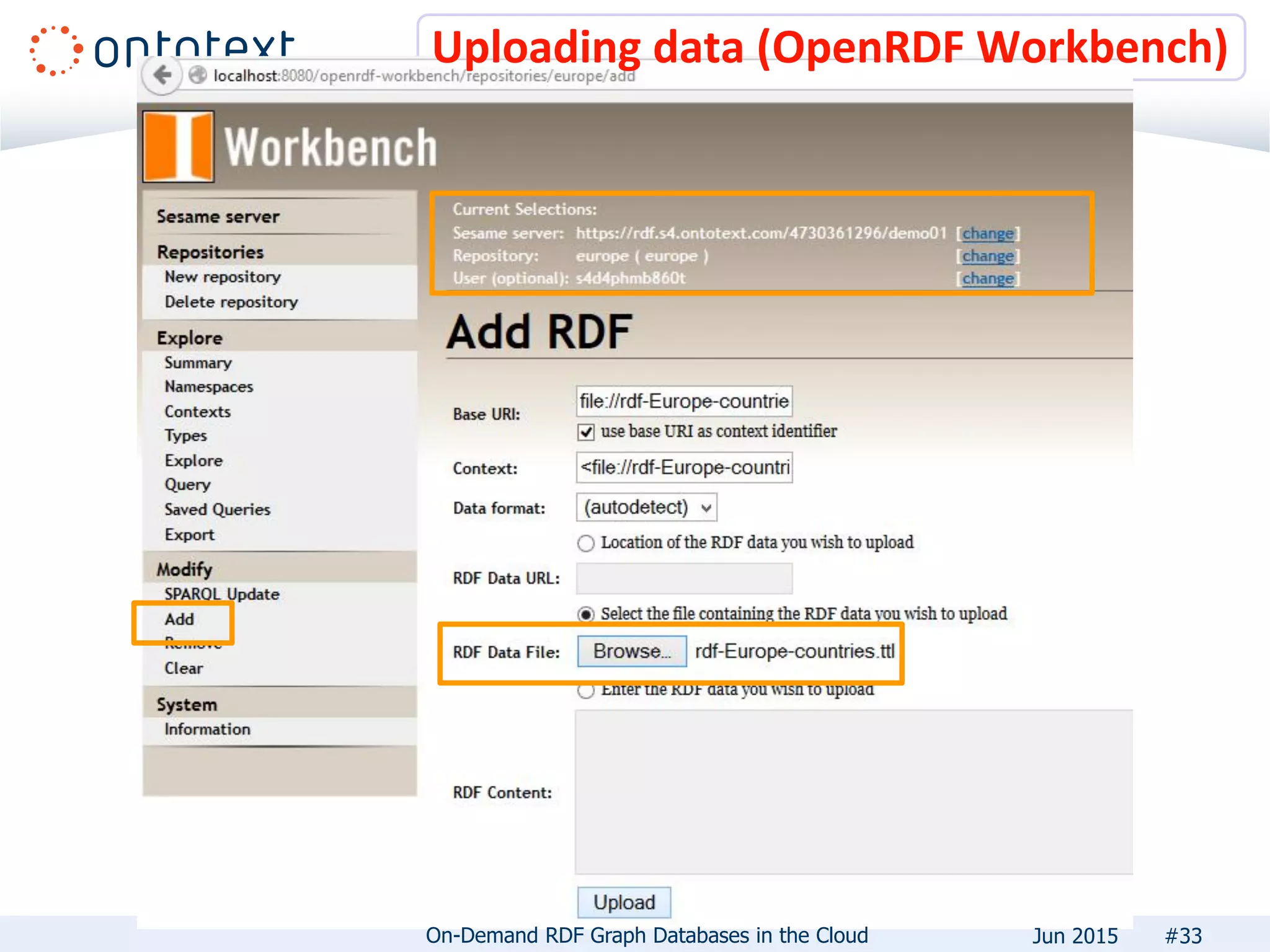
Task: Click the Upload button
Action: [624, 902]
